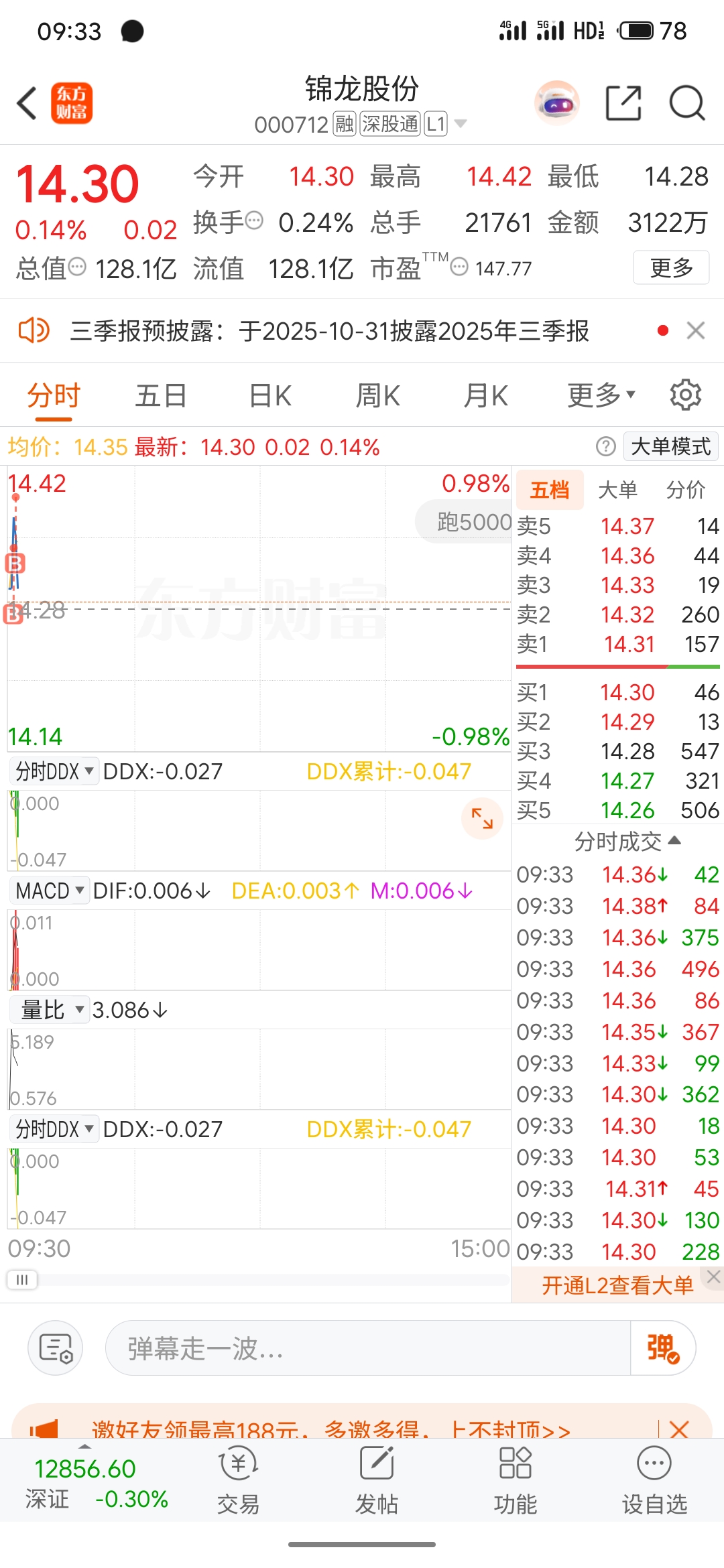724x1568 pixels.
Task: Switch to 分价 tab
Action: [x=686, y=490]
